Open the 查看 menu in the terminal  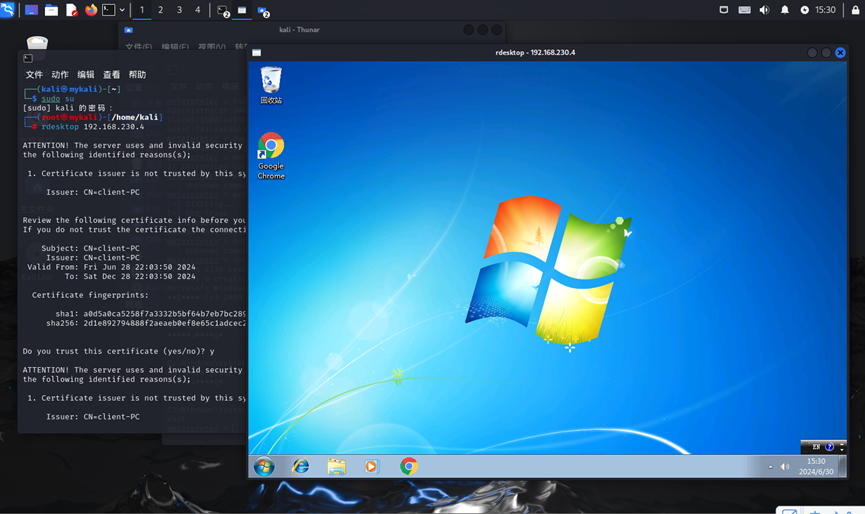coord(111,74)
